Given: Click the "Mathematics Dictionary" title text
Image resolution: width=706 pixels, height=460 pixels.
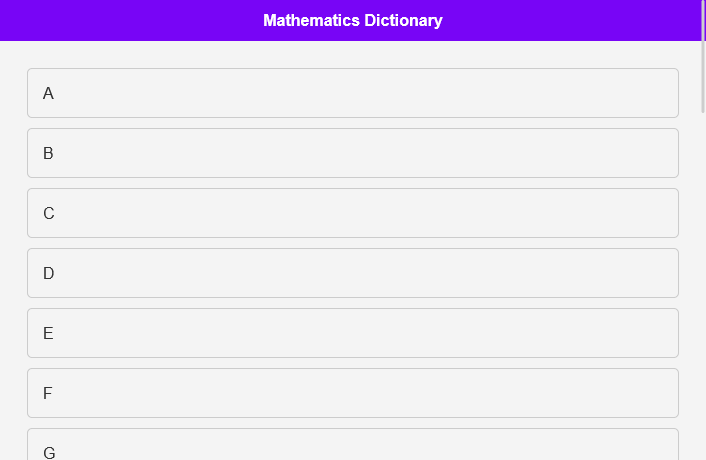Looking at the screenshot, I should 352,20.
